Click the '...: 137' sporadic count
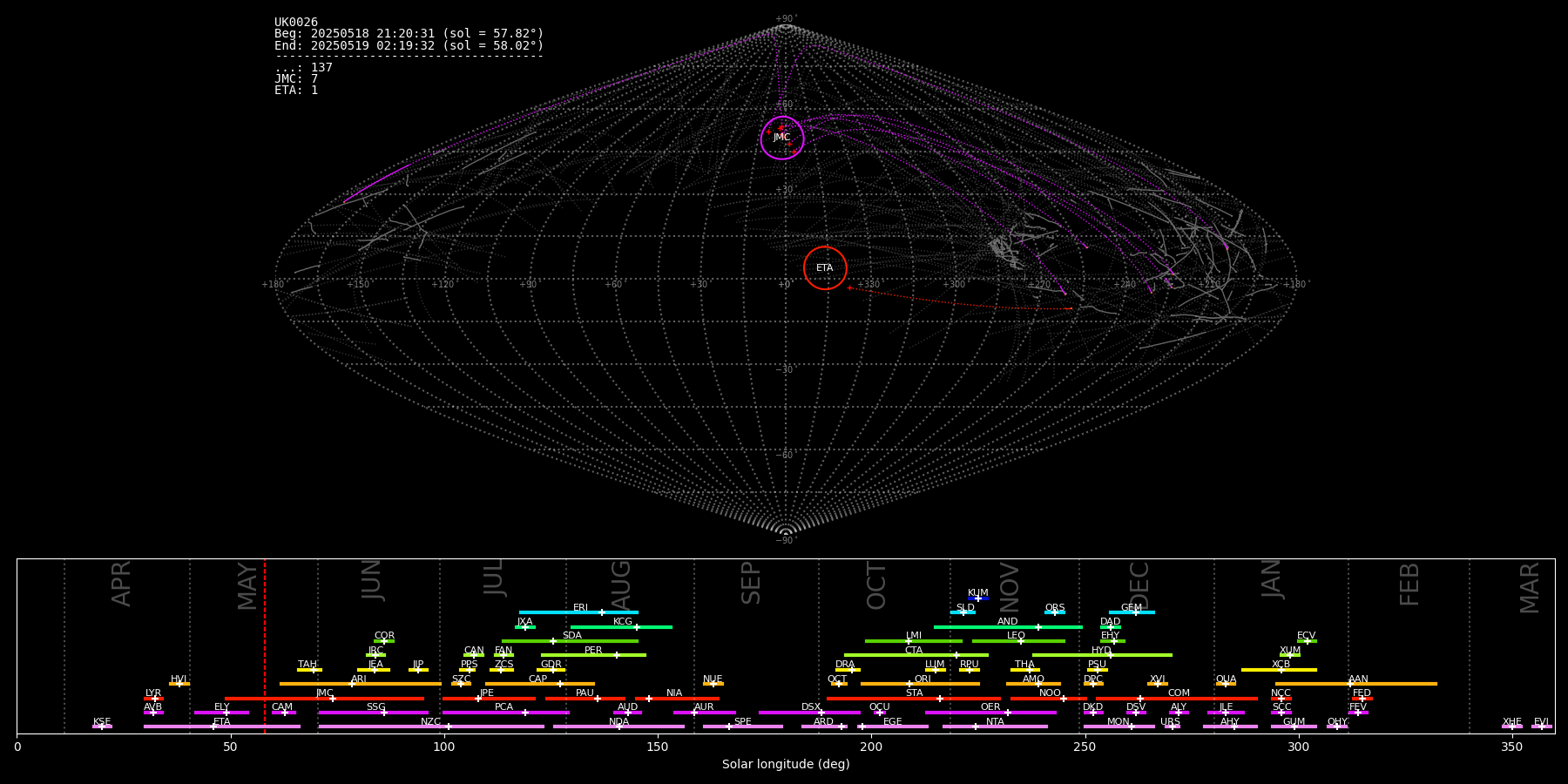The image size is (1568, 784). 303,67
